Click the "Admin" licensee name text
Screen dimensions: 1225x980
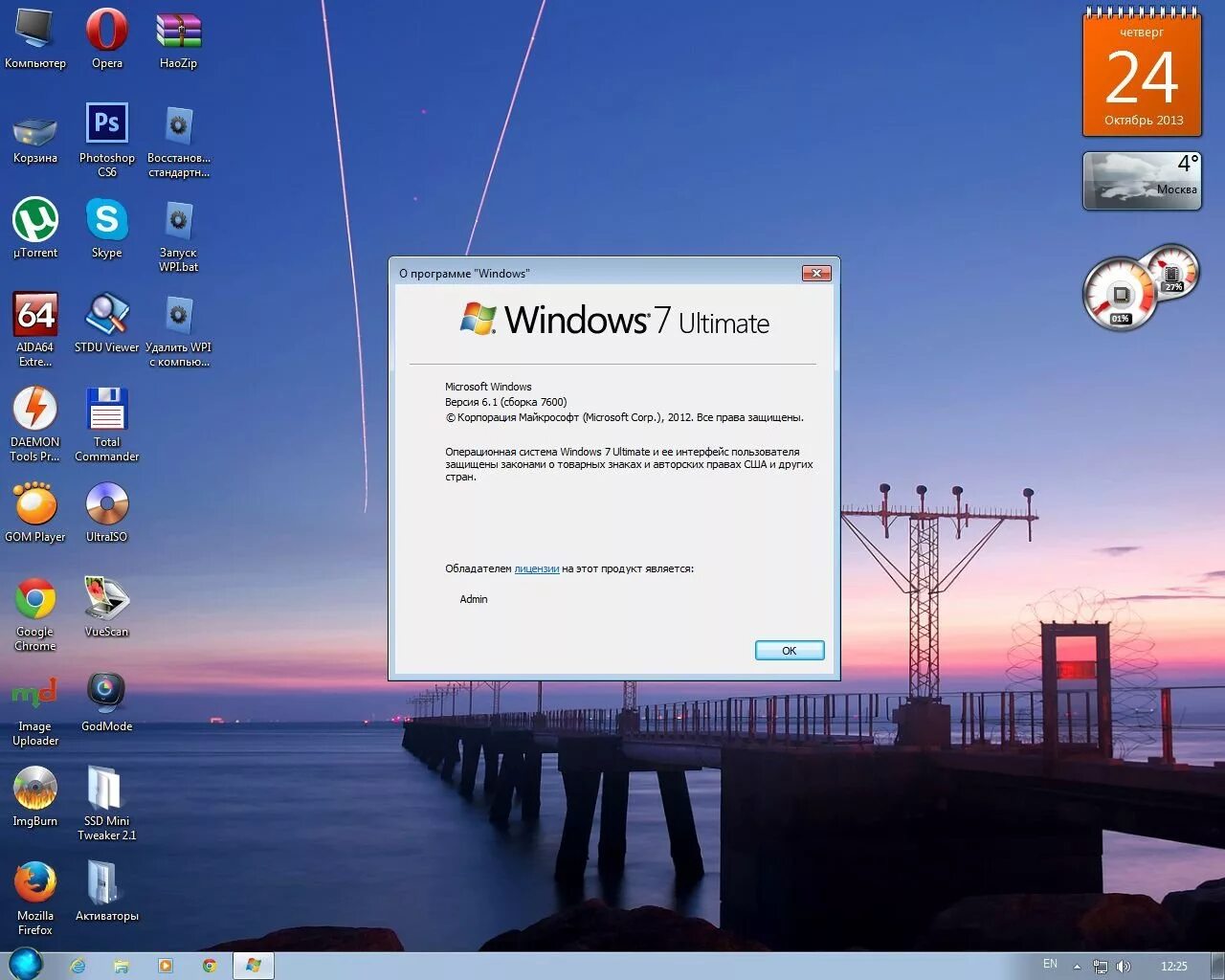tap(474, 599)
